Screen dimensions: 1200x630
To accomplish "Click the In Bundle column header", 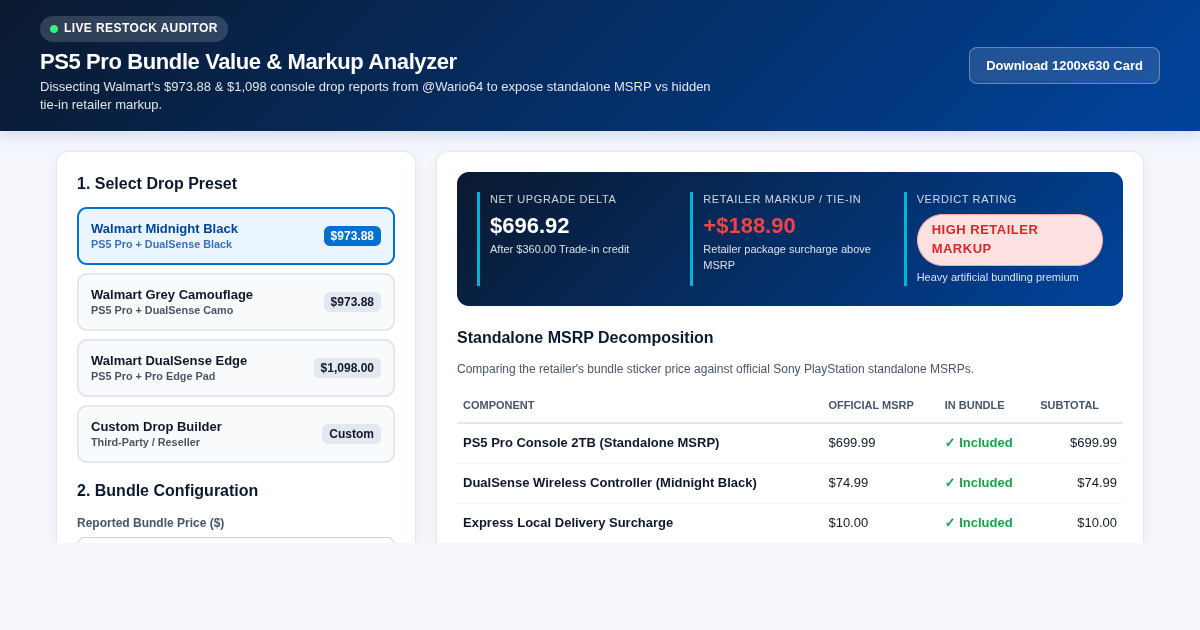I will click(975, 405).
